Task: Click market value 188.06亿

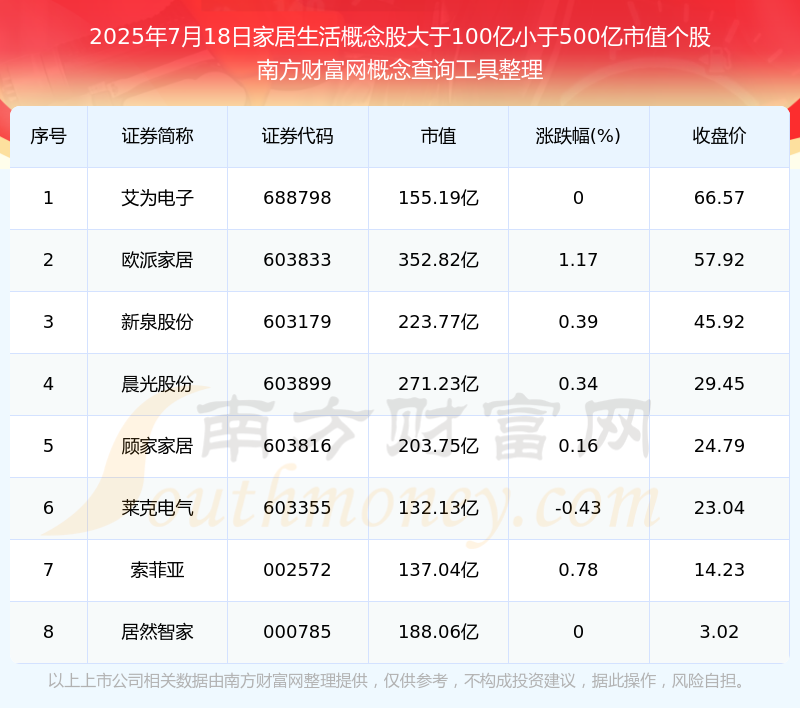Action: (x=438, y=632)
